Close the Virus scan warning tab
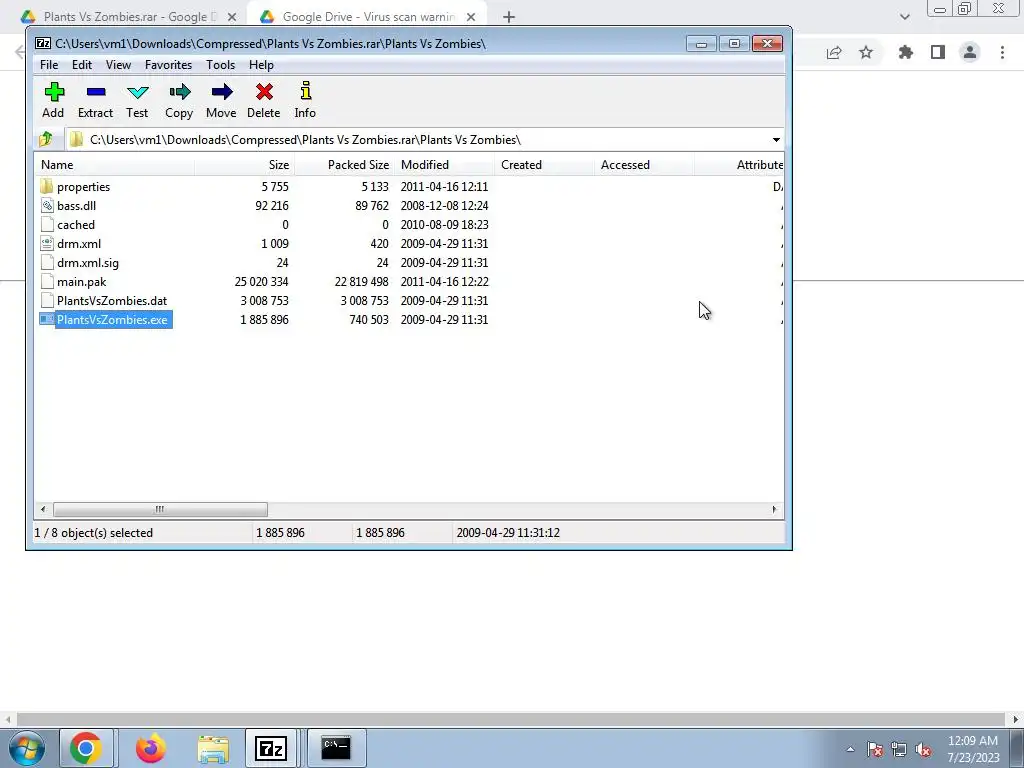The image size is (1024, 768). (x=471, y=17)
